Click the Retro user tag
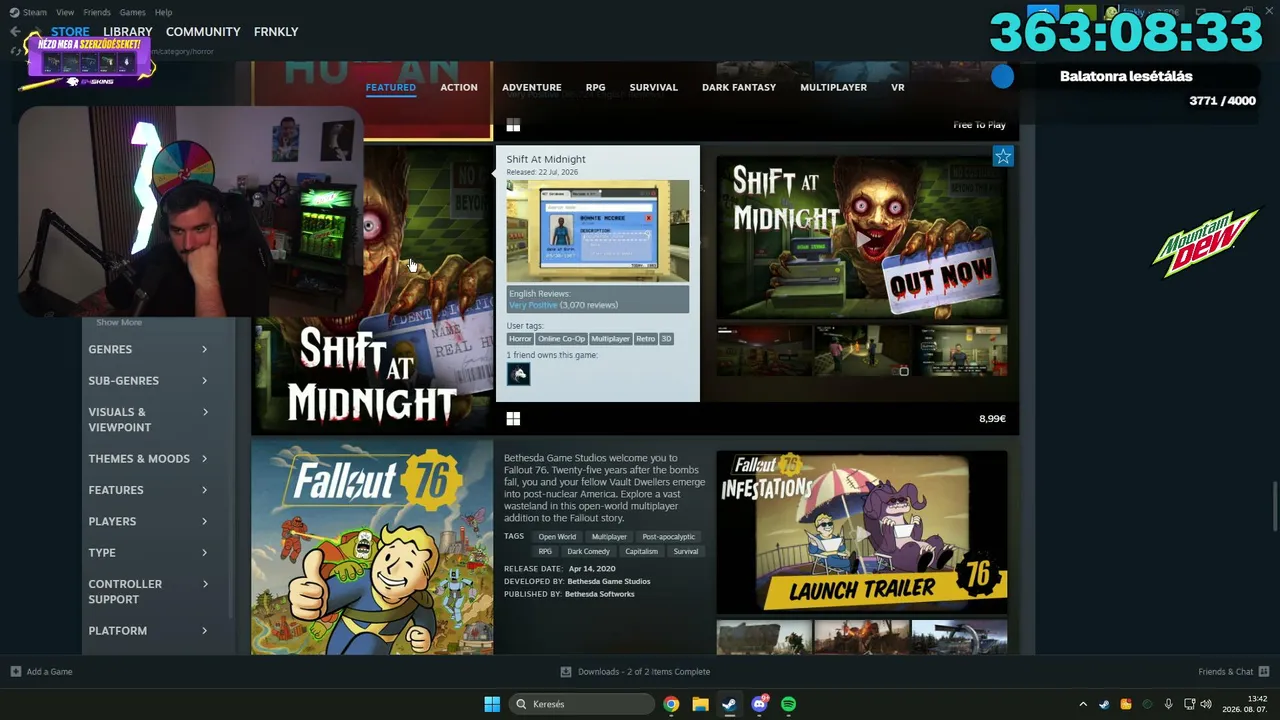Screen dimensions: 1280x720 pos(645,339)
